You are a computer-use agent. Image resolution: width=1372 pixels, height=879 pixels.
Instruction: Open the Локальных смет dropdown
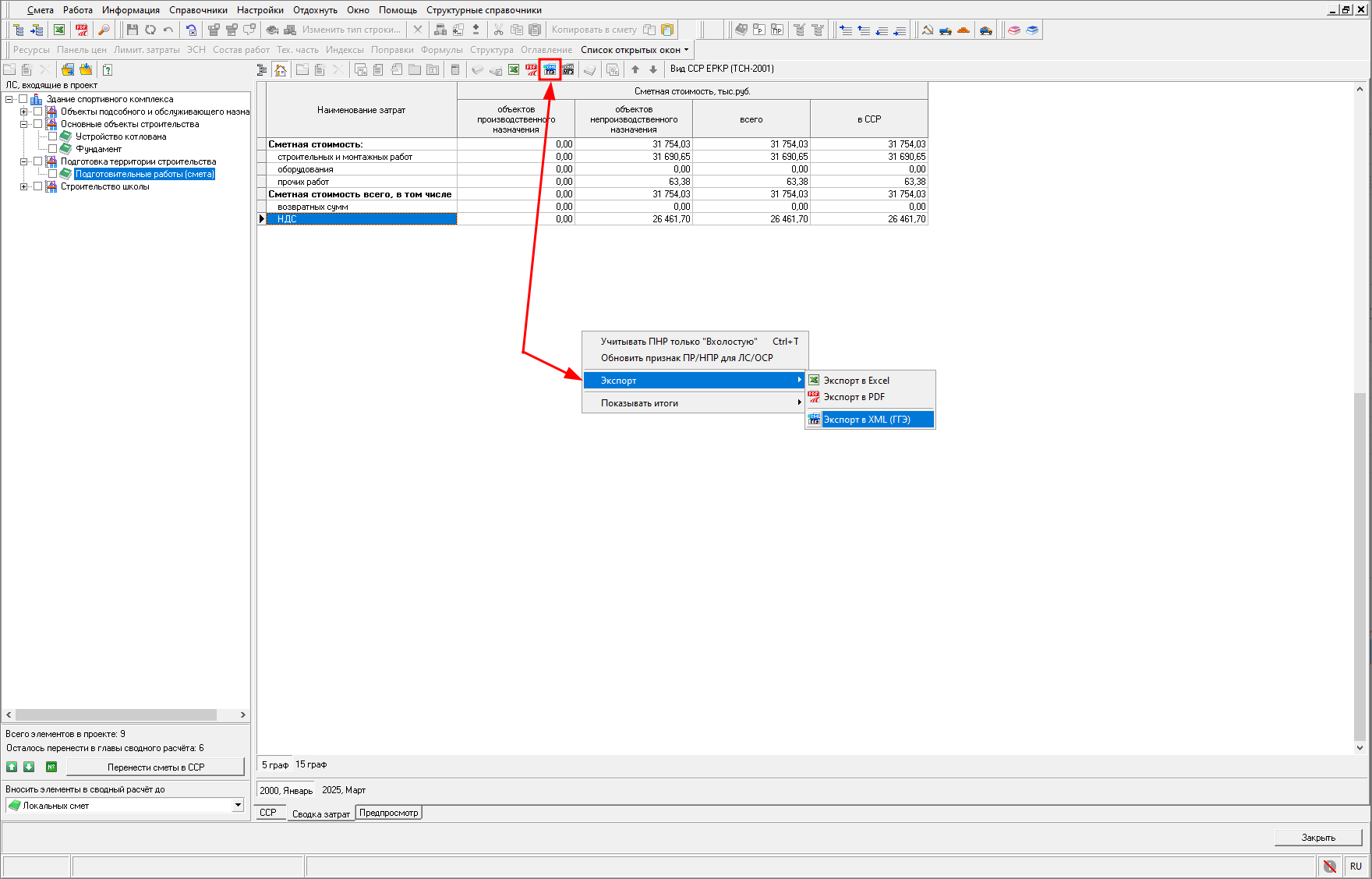click(238, 805)
